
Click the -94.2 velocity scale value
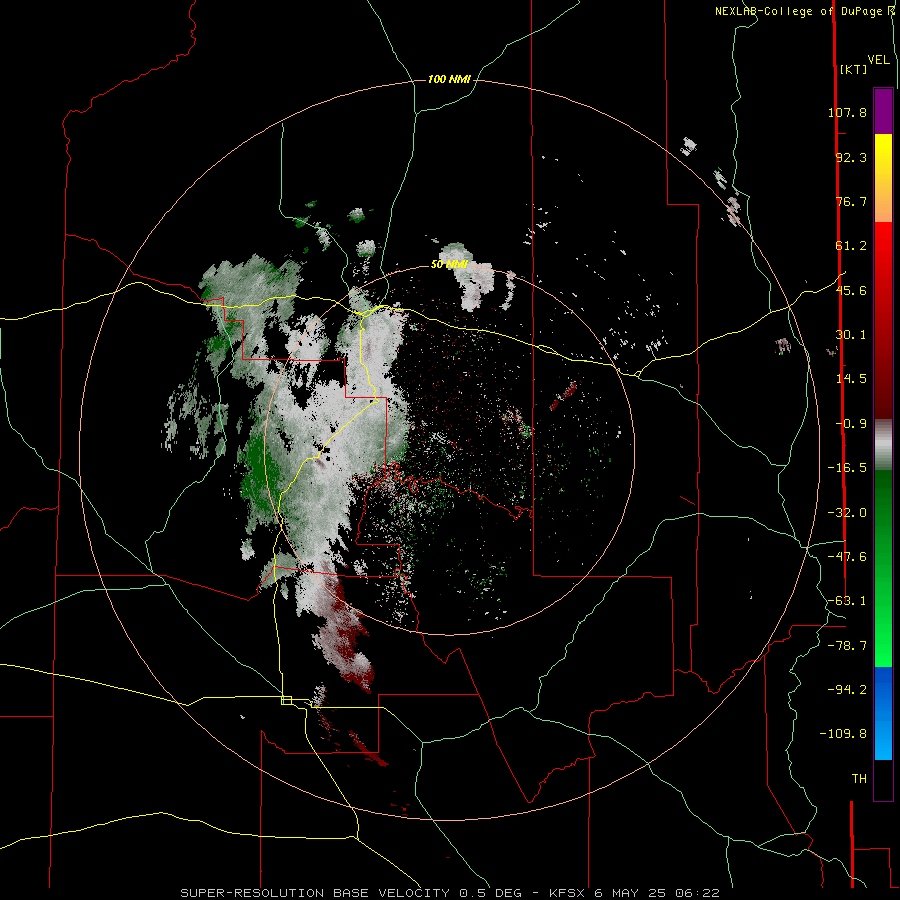[x=847, y=689]
